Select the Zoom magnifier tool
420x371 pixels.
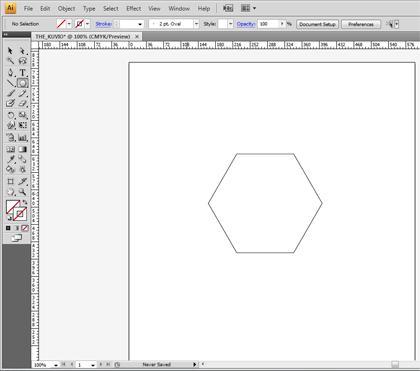click(22, 192)
